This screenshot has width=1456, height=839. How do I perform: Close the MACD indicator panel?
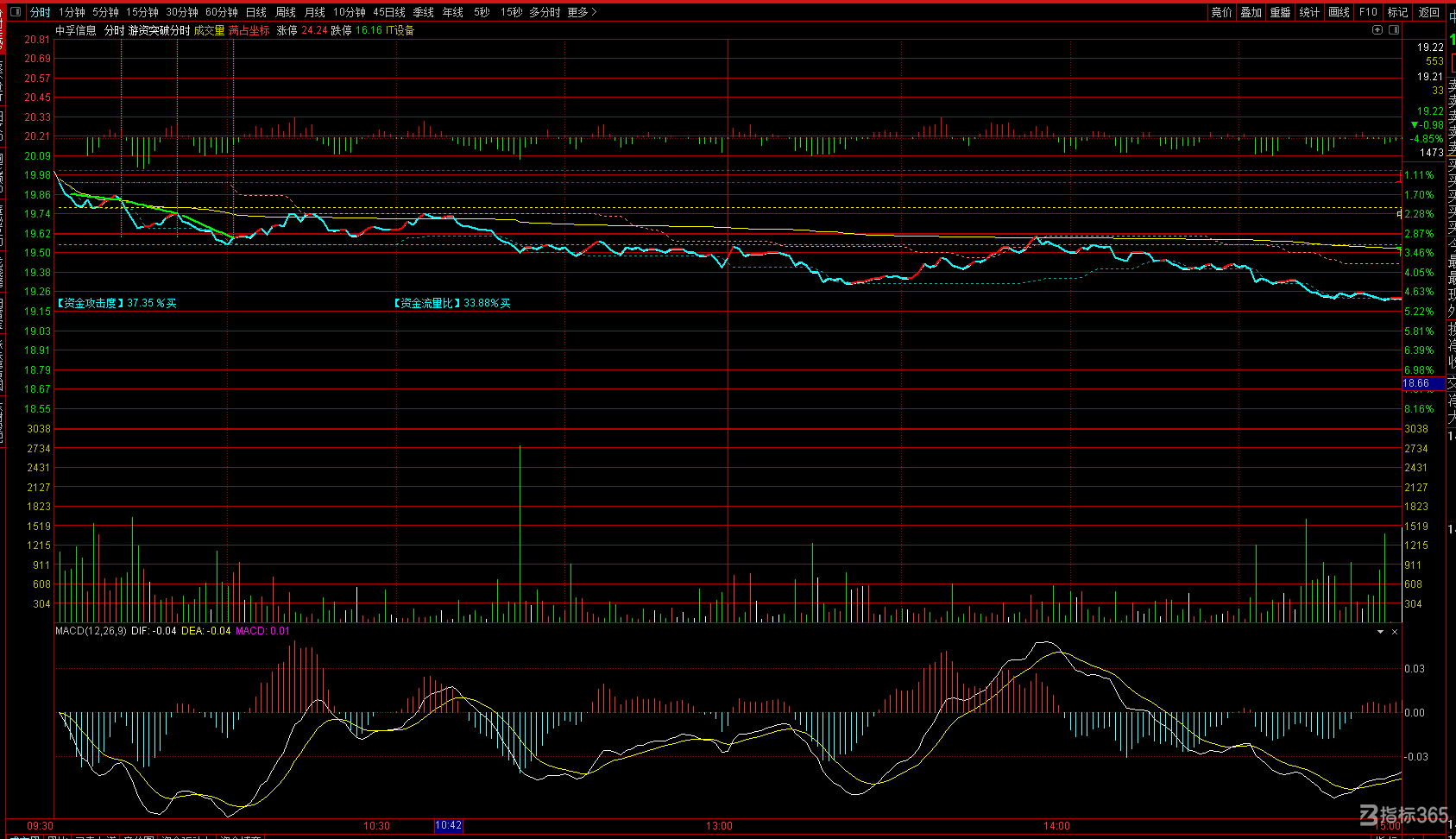click(1395, 632)
